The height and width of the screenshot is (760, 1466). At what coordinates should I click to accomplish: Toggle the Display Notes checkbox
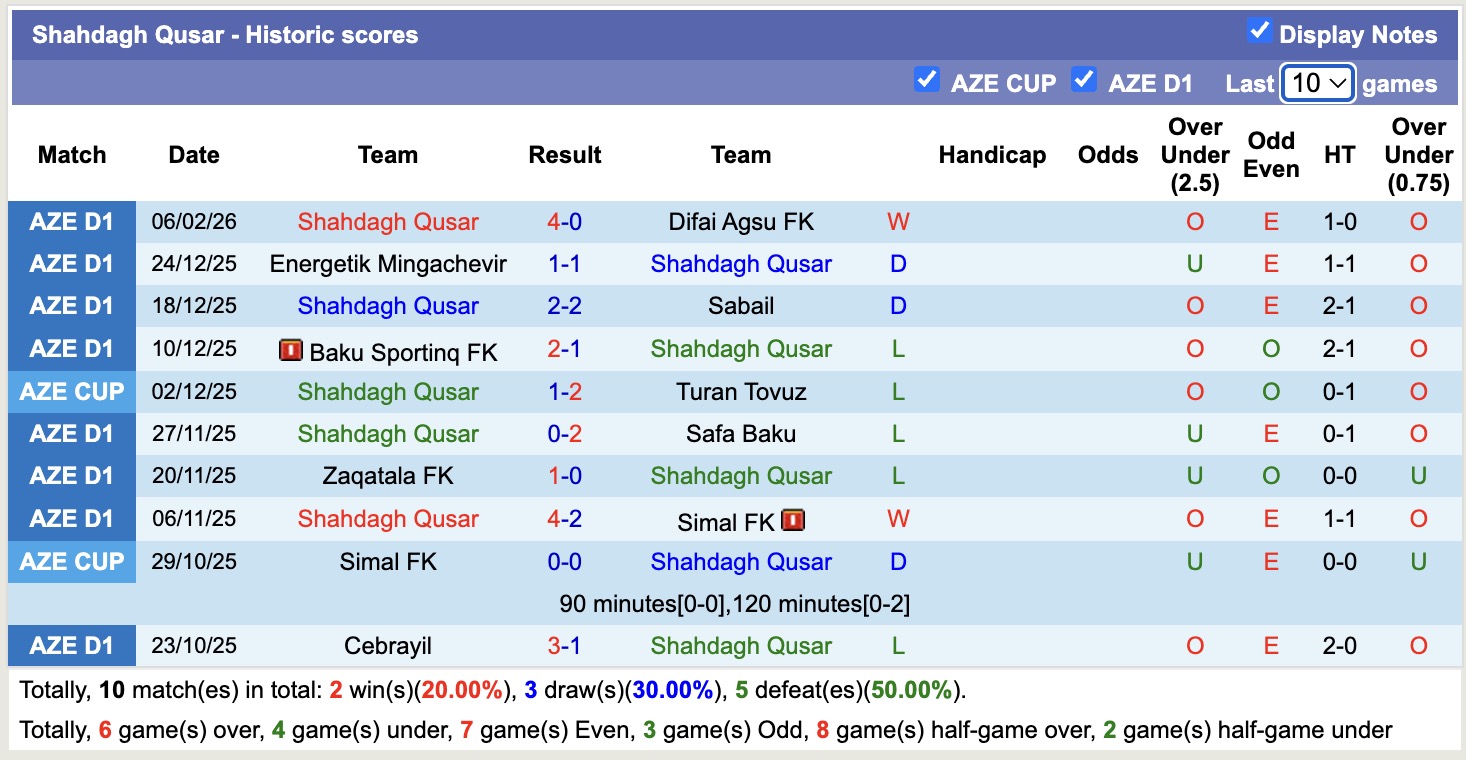pos(1259,32)
